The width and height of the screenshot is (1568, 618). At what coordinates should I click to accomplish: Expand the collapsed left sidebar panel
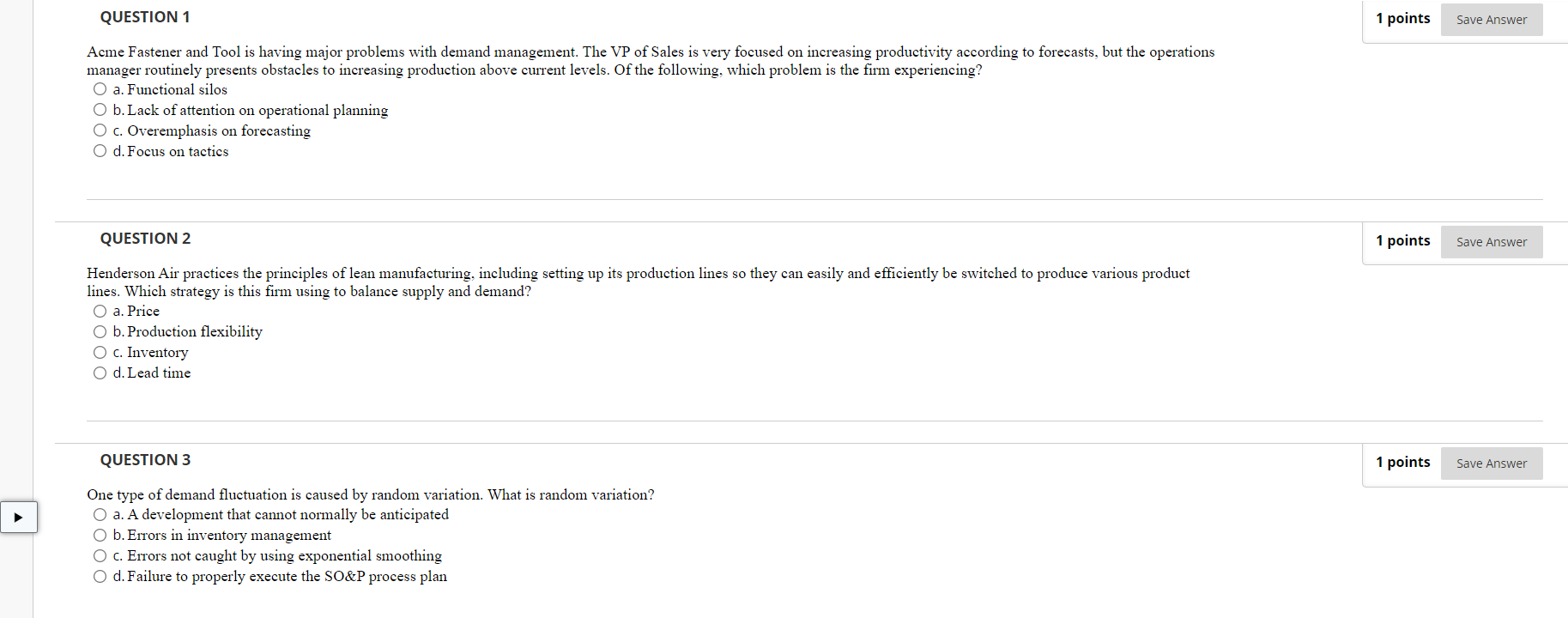coord(19,517)
